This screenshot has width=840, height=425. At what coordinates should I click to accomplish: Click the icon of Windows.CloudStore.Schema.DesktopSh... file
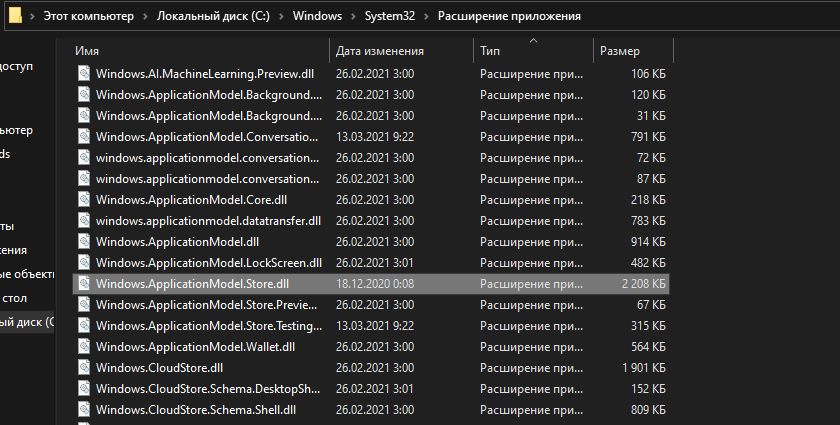click(x=84, y=389)
